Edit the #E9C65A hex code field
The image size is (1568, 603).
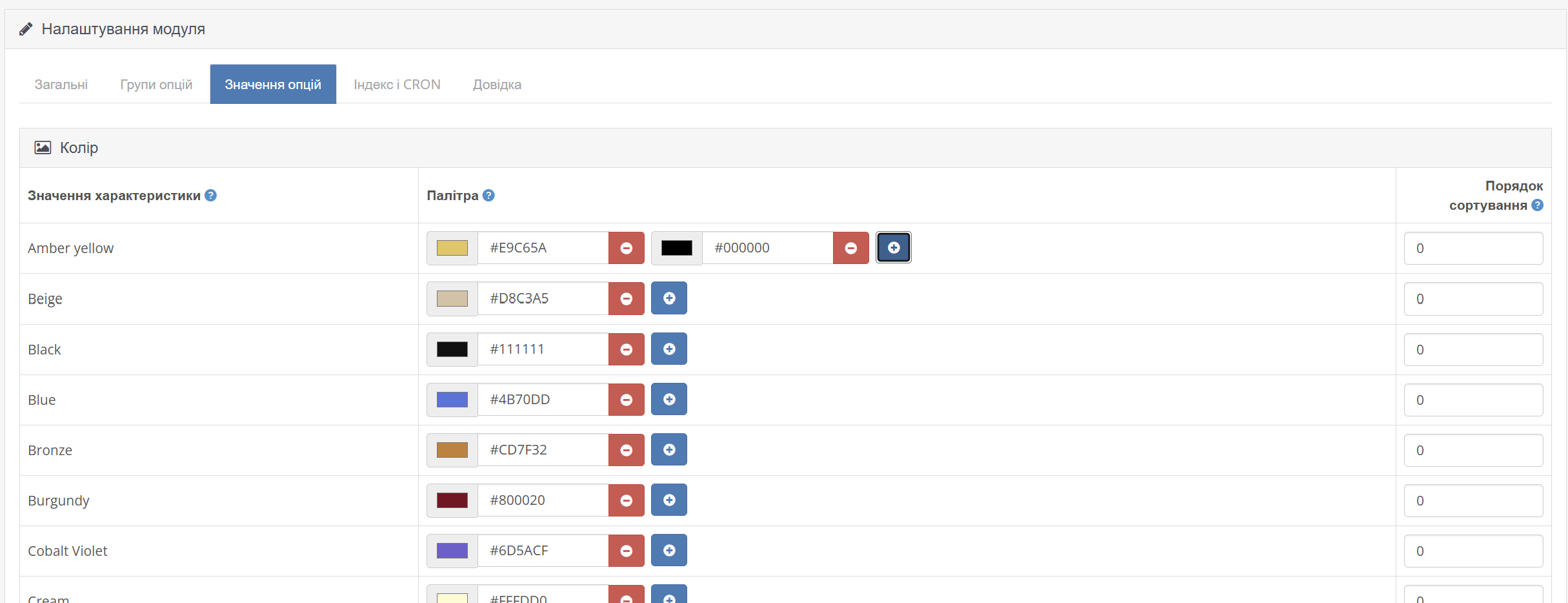(x=543, y=248)
